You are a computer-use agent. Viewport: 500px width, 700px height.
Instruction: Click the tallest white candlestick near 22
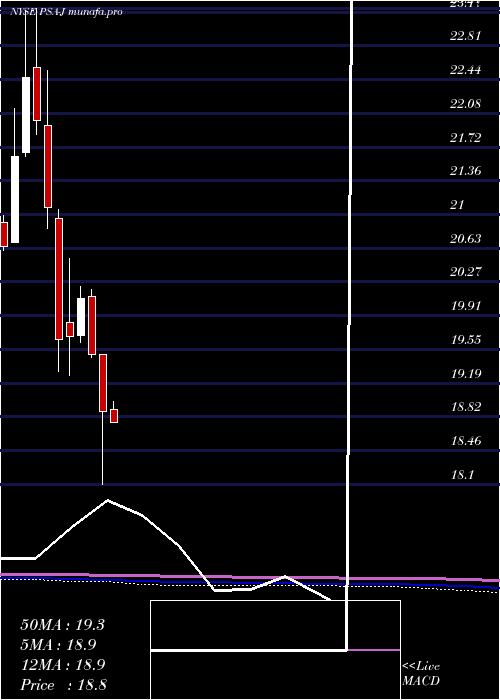point(26,115)
